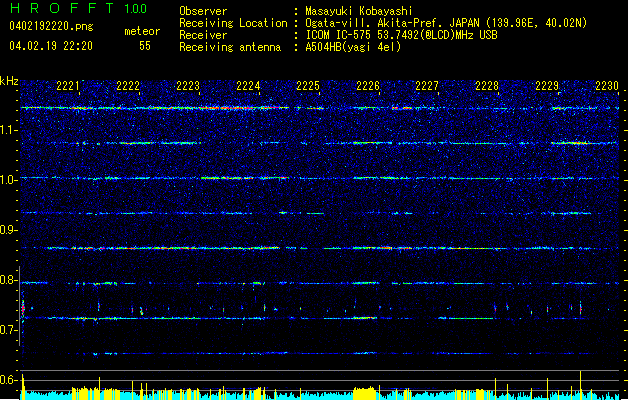This screenshot has width=629, height=400.
Task: Click the 2222 time marker
Action: click(128, 86)
